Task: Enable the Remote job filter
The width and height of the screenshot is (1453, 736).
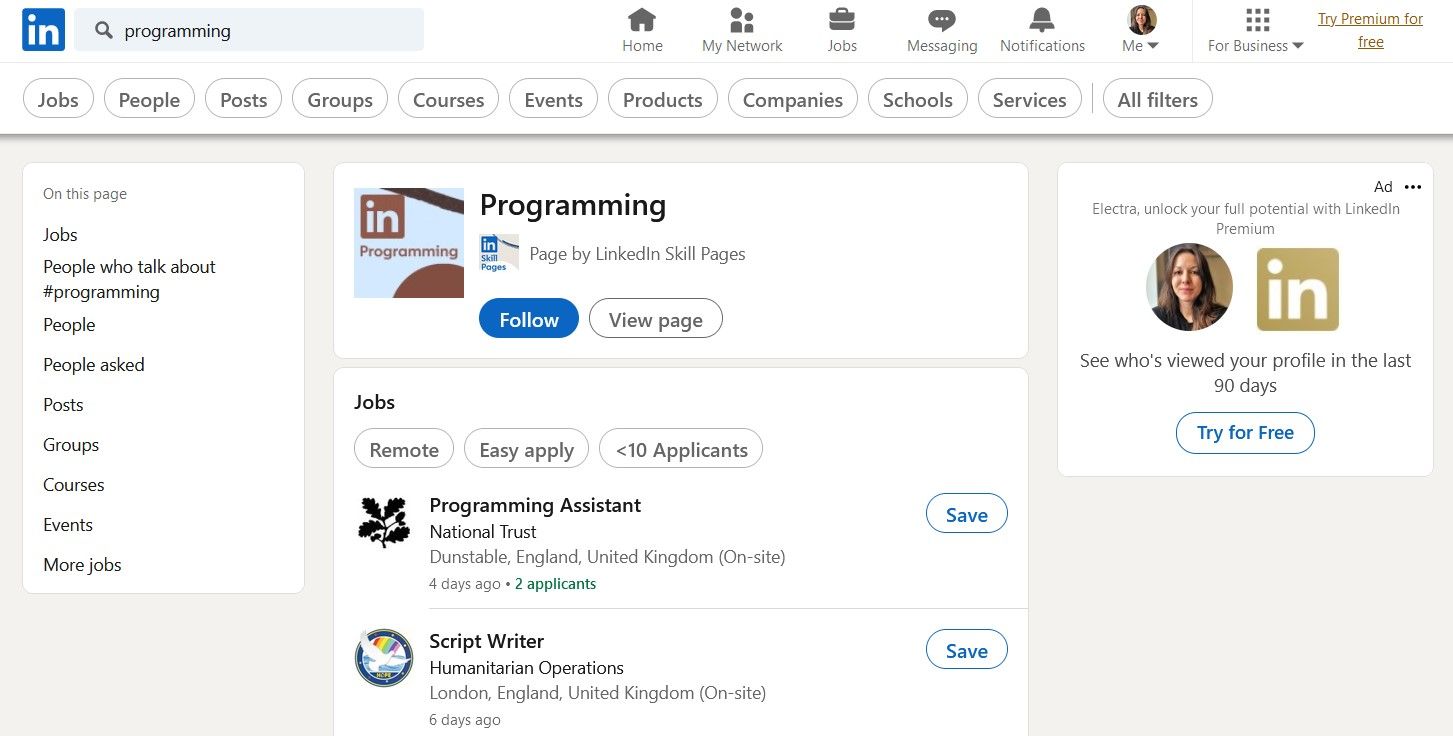Action: pos(403,449)
